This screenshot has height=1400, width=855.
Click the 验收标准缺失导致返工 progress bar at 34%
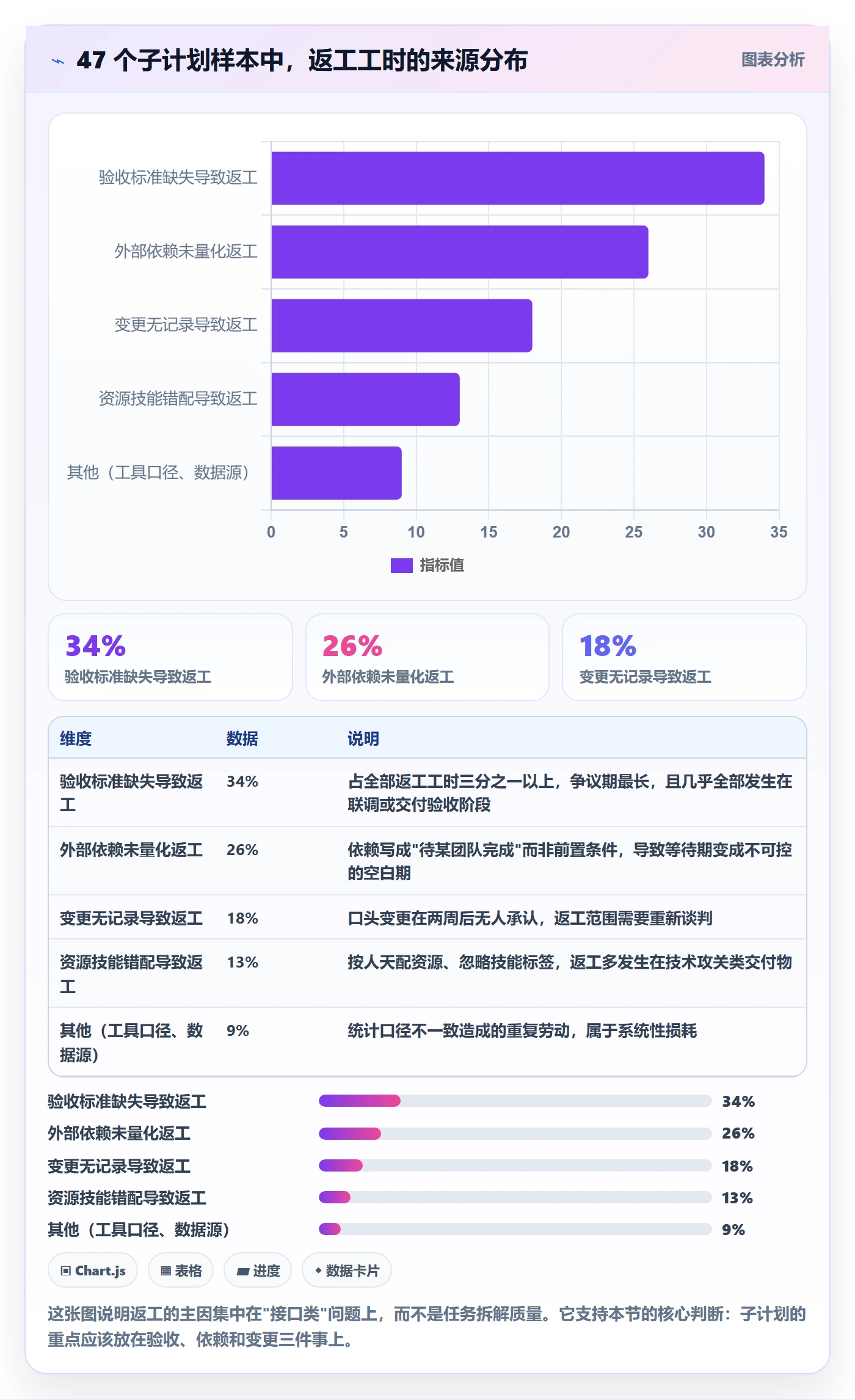(515, 1101)
